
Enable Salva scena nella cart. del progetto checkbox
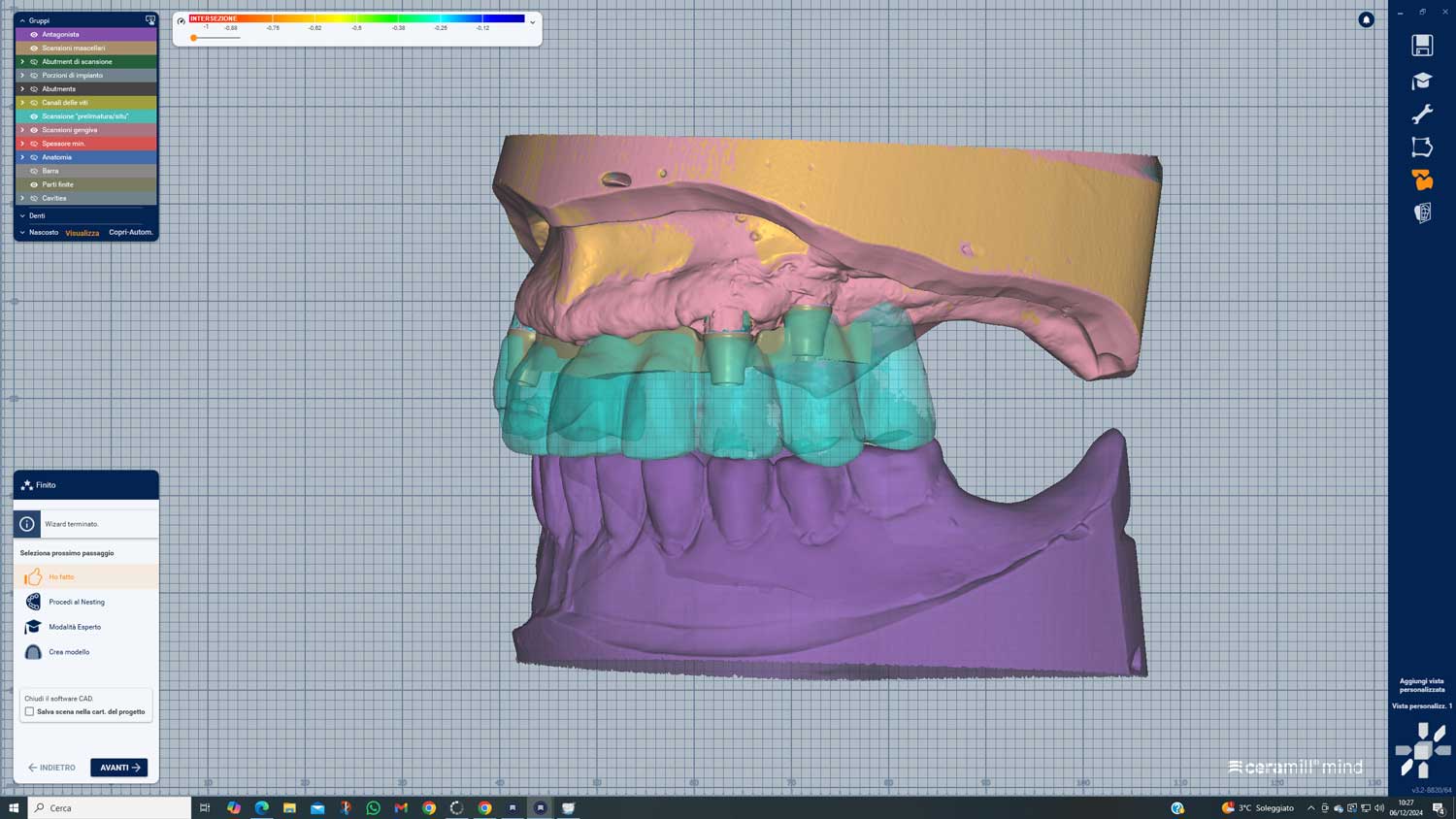click(29, 711)
